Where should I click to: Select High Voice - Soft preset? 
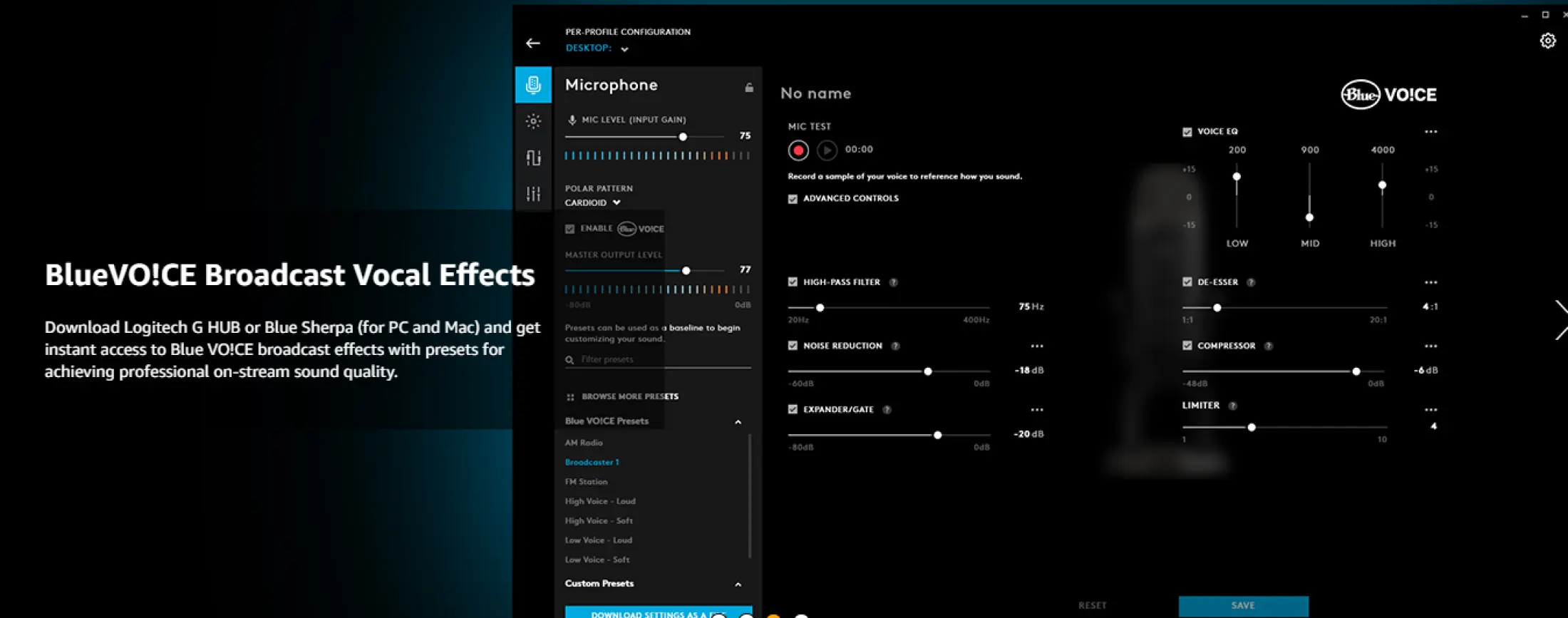(599, 521)
